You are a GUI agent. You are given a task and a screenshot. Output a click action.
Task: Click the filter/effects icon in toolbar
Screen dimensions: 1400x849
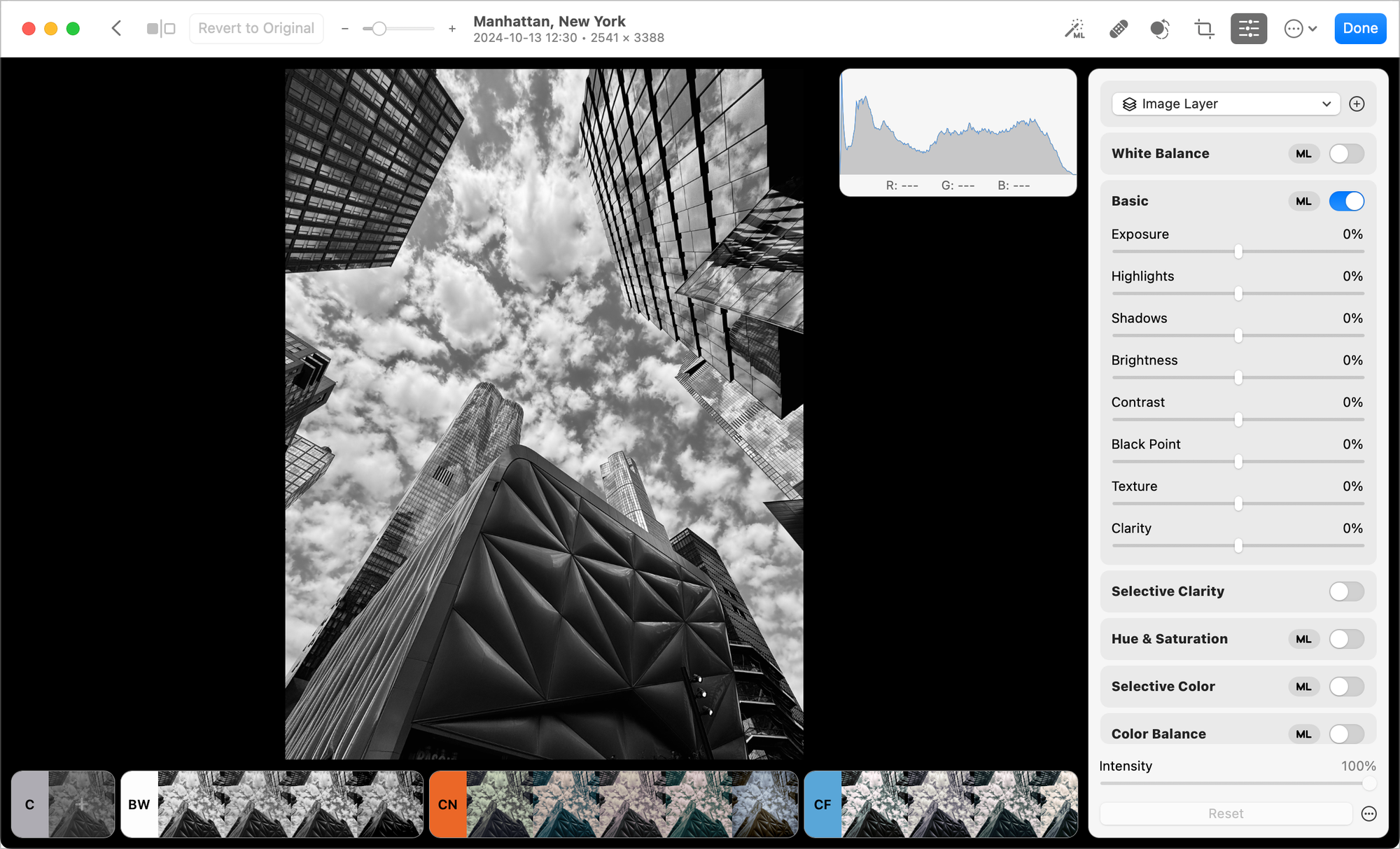1159,28
